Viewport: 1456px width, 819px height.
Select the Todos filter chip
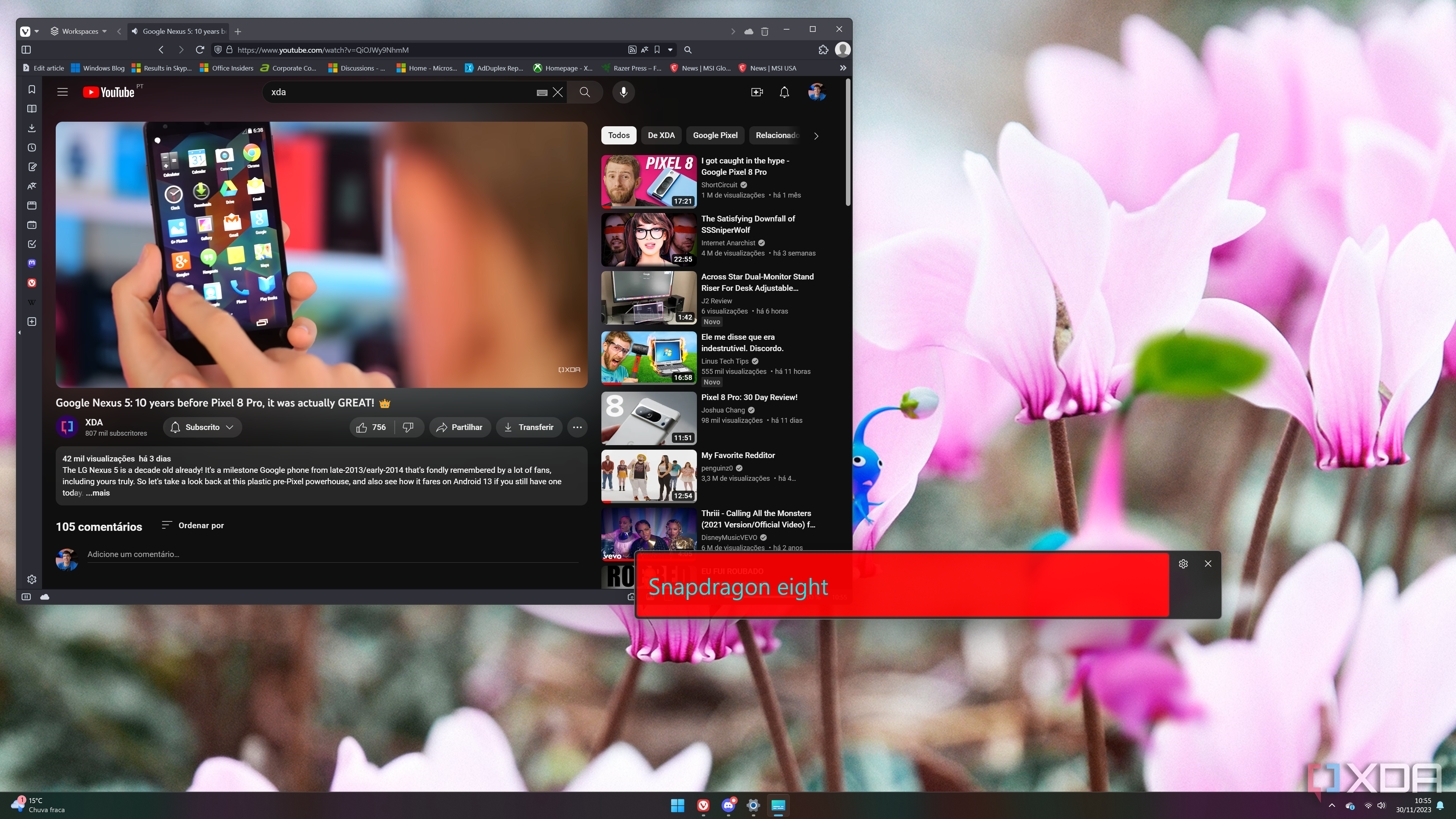pyautogui.click(x=619, y=136)
